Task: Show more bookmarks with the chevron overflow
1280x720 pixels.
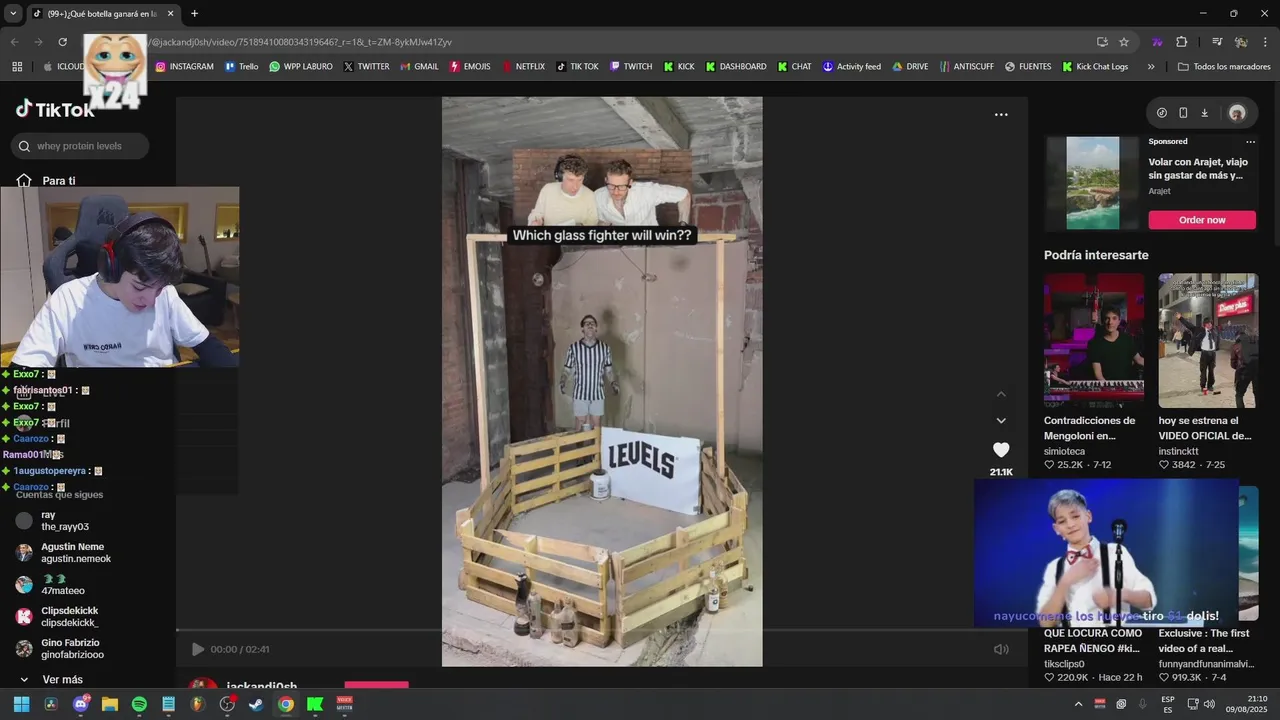Action: (1151, 67)
